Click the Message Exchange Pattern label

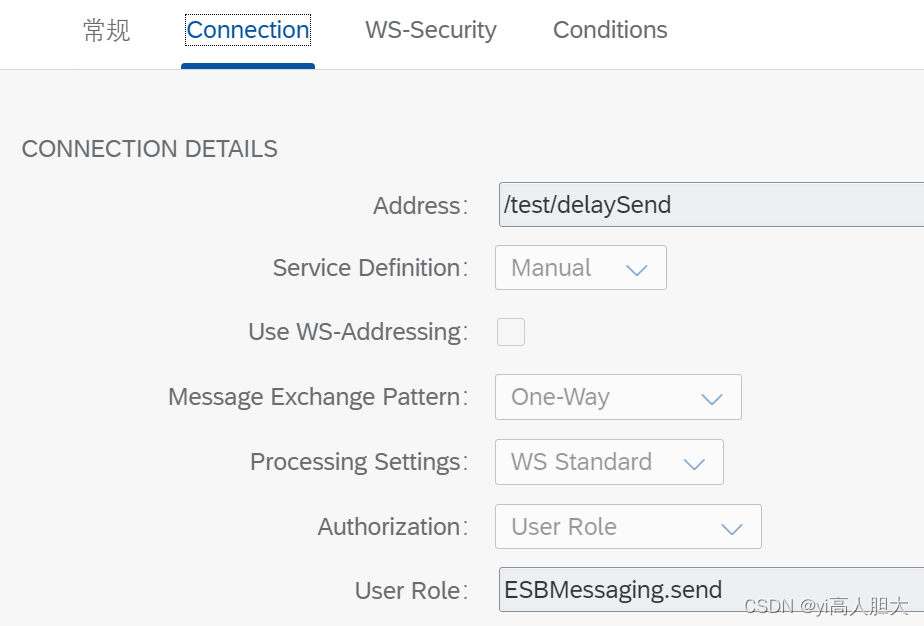click(x=318, y=397)
